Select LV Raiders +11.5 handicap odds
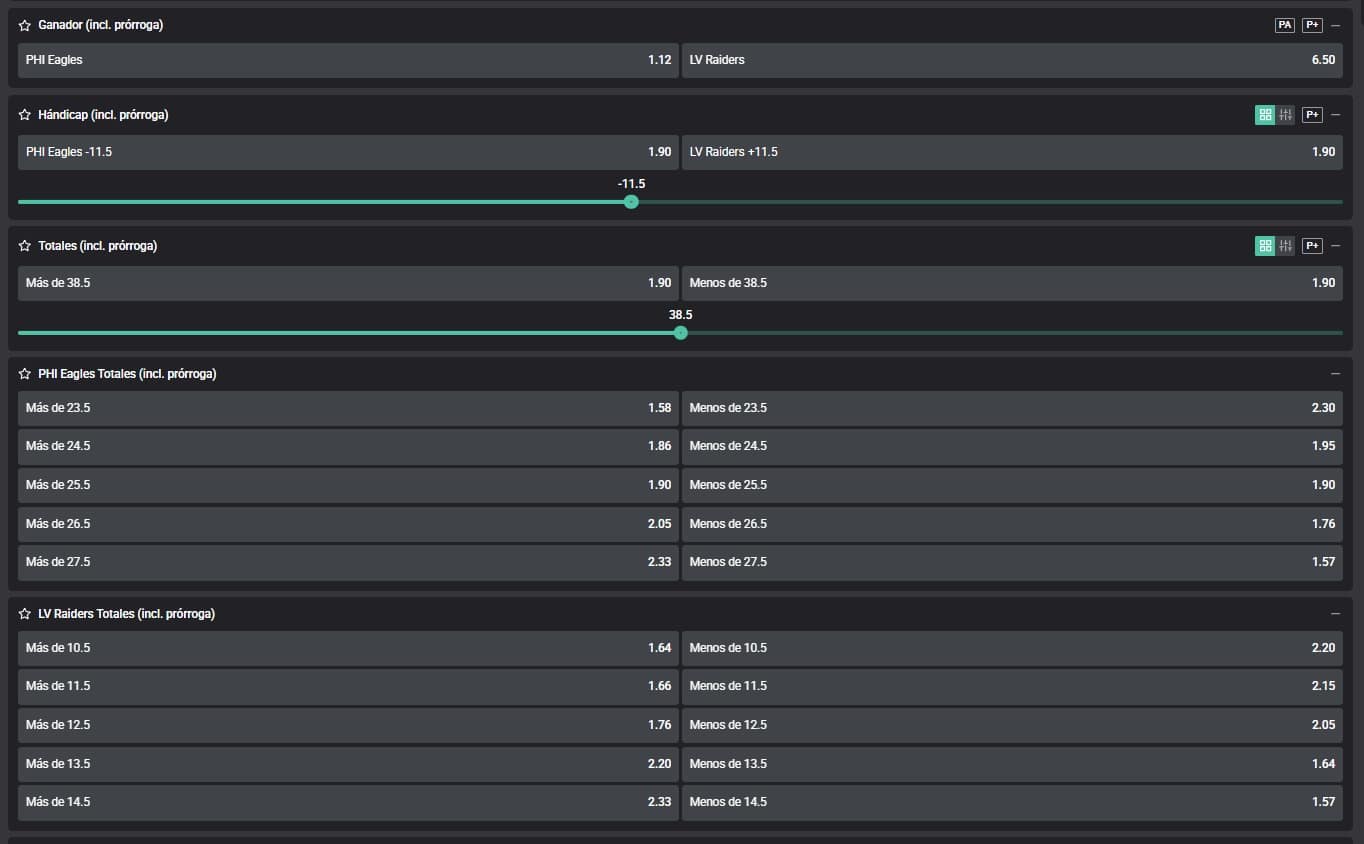This screenshot has width=1364, height=844. (x=1012, y=152)
